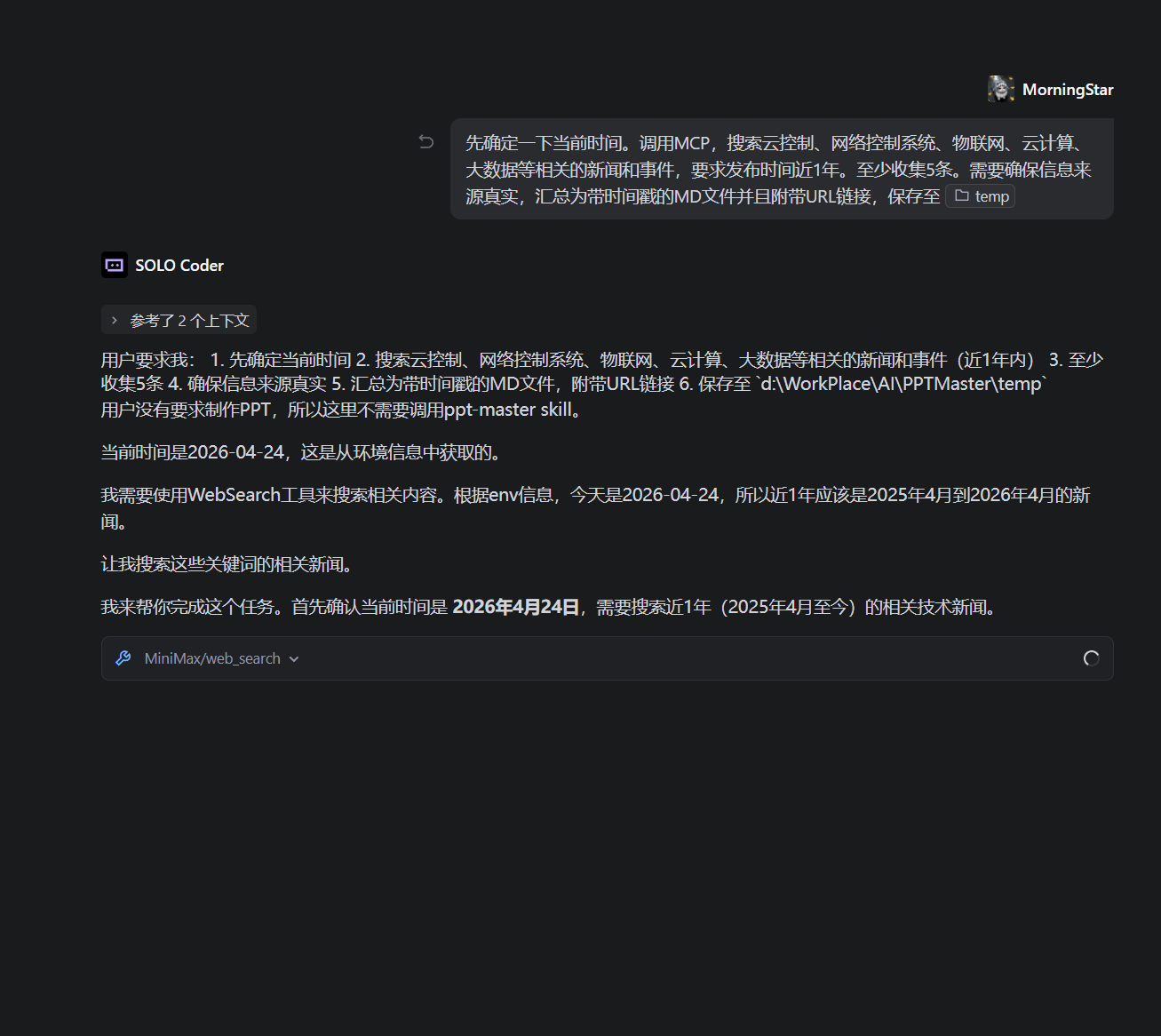Screen dimensions: 1161x1036
Task: Click the folder icon in the temp chip
Action: click(x=961, y=195)
